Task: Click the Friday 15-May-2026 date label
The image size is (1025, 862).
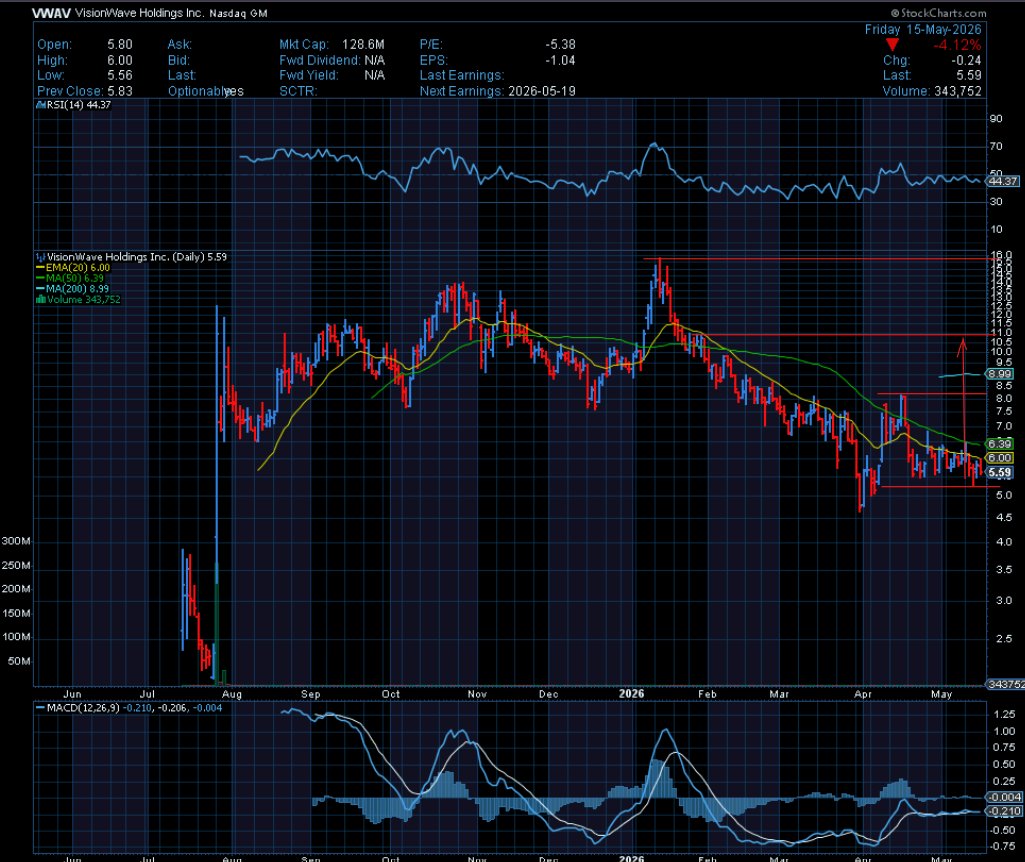Action: [923, 29]
